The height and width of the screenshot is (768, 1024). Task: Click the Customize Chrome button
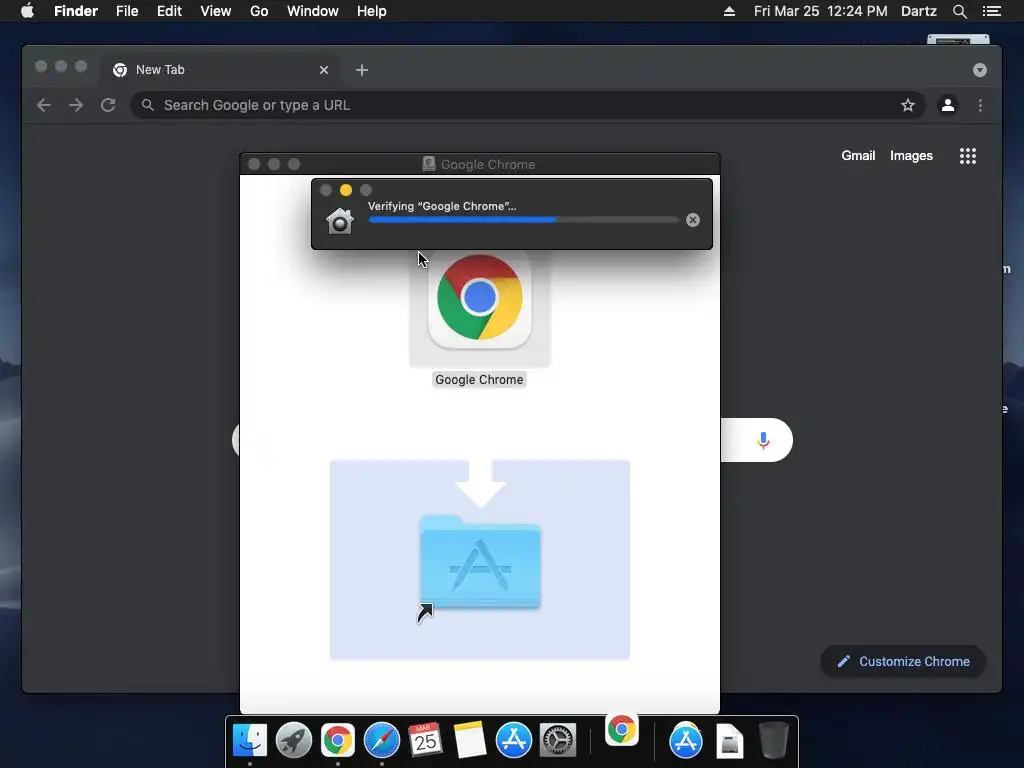(903, 662)
